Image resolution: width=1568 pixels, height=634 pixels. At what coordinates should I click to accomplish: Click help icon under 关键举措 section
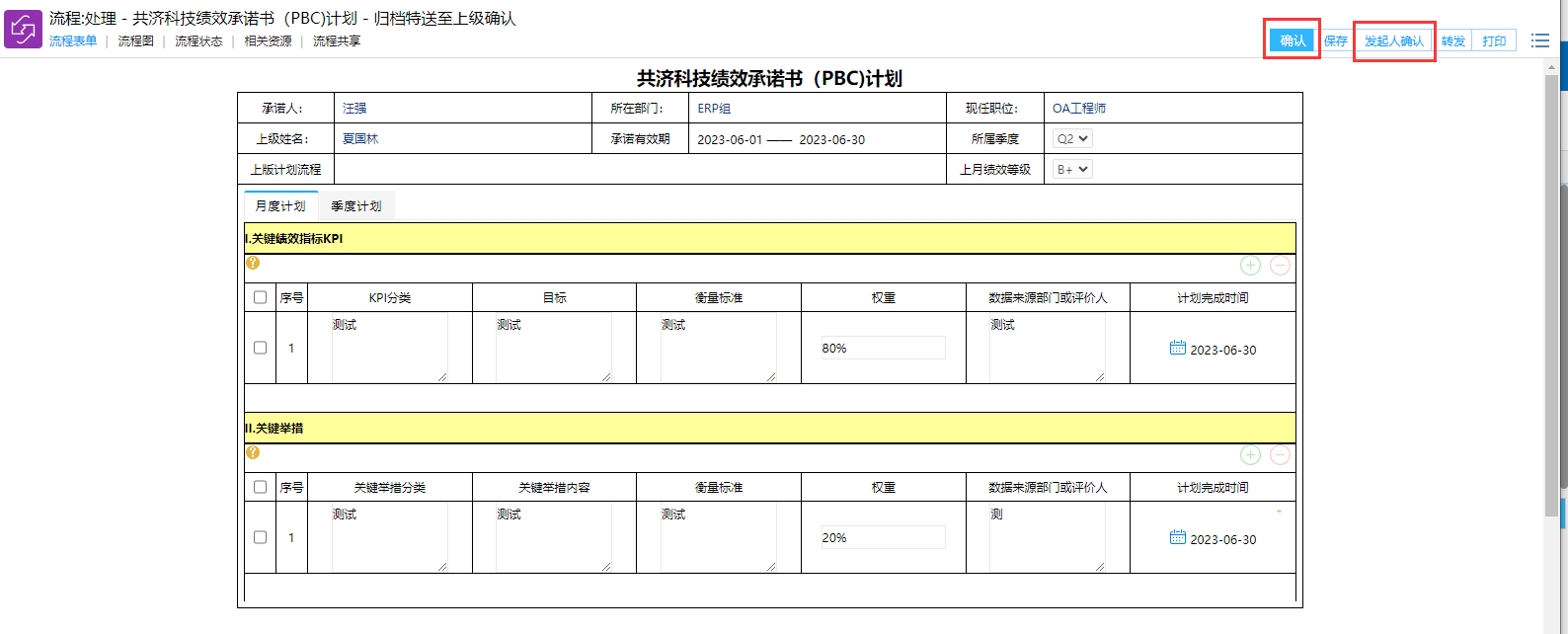[x=253, y=453]
